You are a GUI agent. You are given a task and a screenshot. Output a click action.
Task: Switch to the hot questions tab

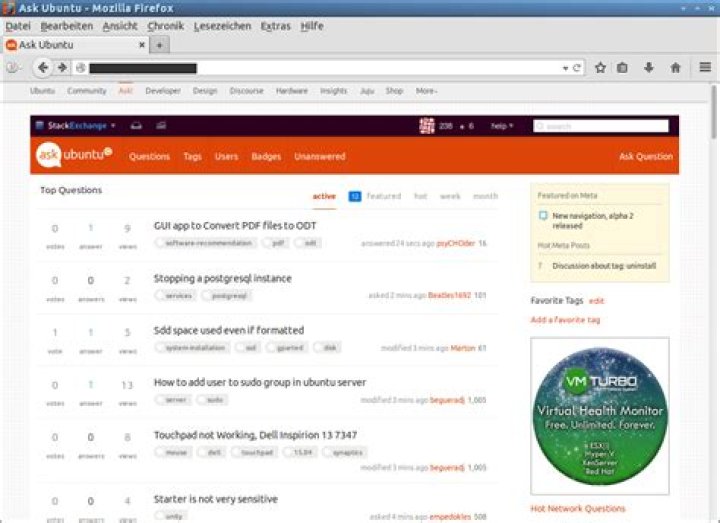click(421, 197)
